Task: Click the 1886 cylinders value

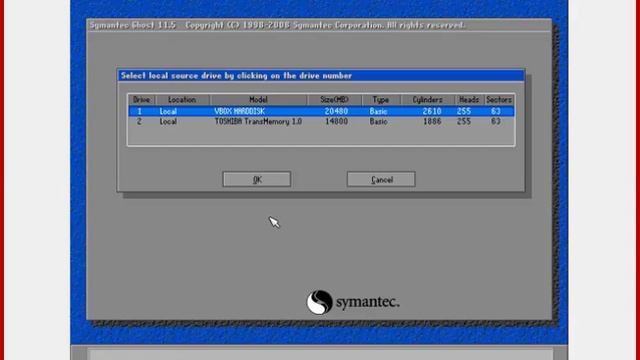Action: point(432,122)
